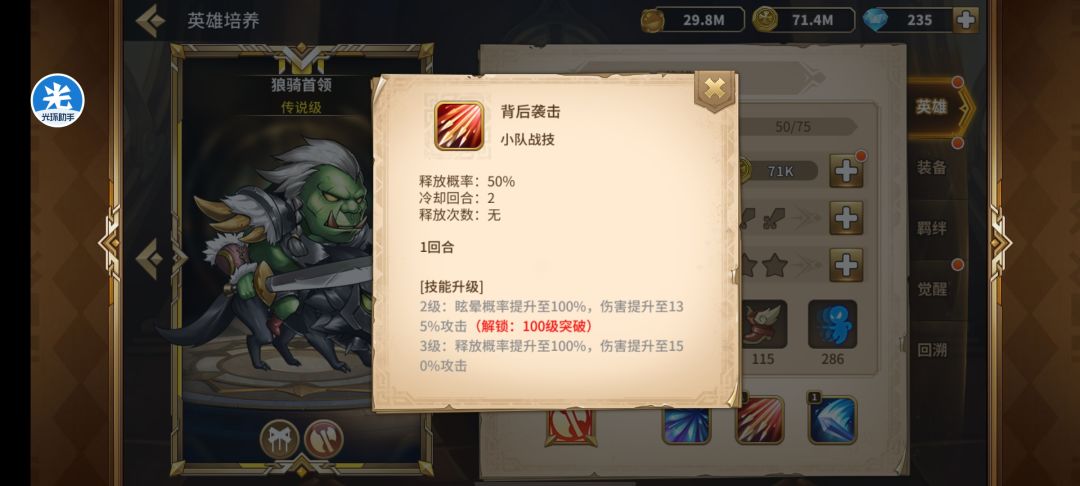Switch to the 装备 tab

coord(932,167)
